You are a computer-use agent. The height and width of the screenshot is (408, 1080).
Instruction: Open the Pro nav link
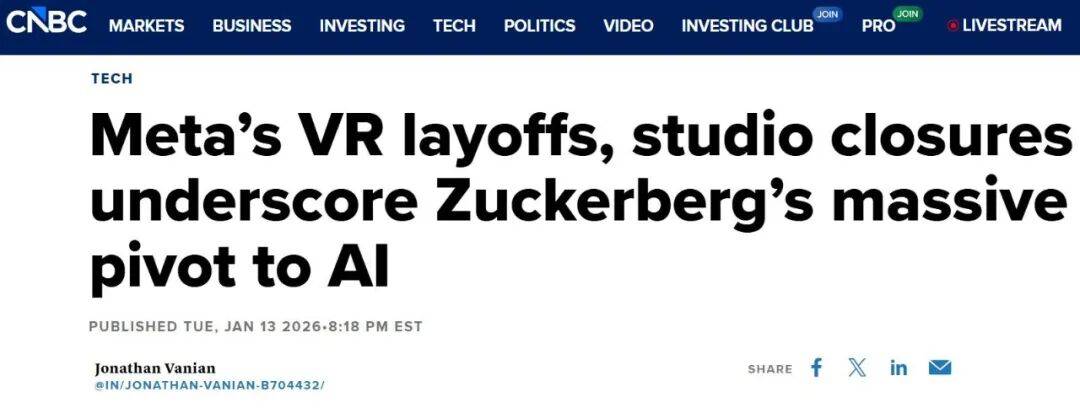(x=878, y=27)
